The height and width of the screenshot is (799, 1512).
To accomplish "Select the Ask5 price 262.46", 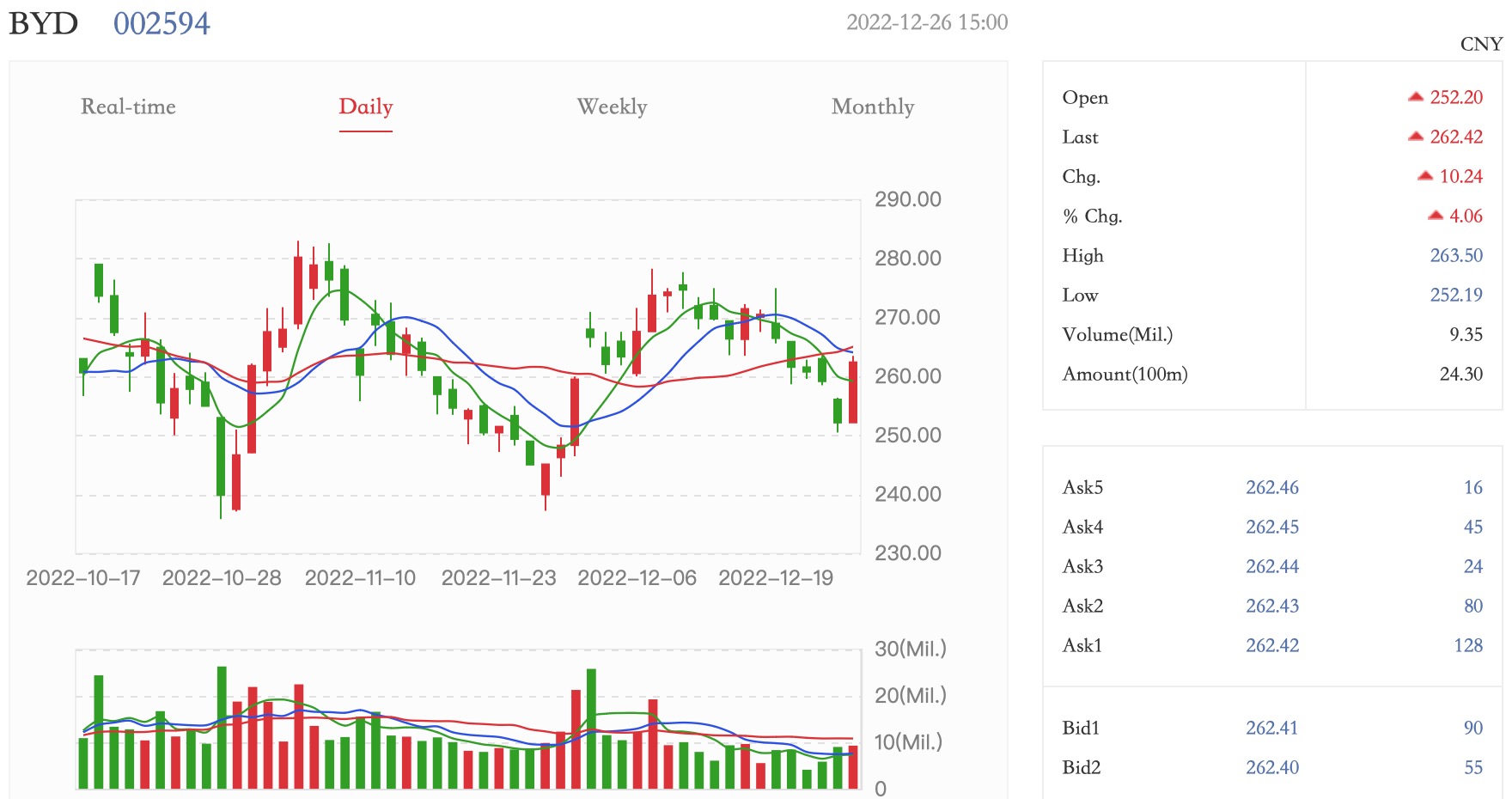I will click(x=1272, y=487).
